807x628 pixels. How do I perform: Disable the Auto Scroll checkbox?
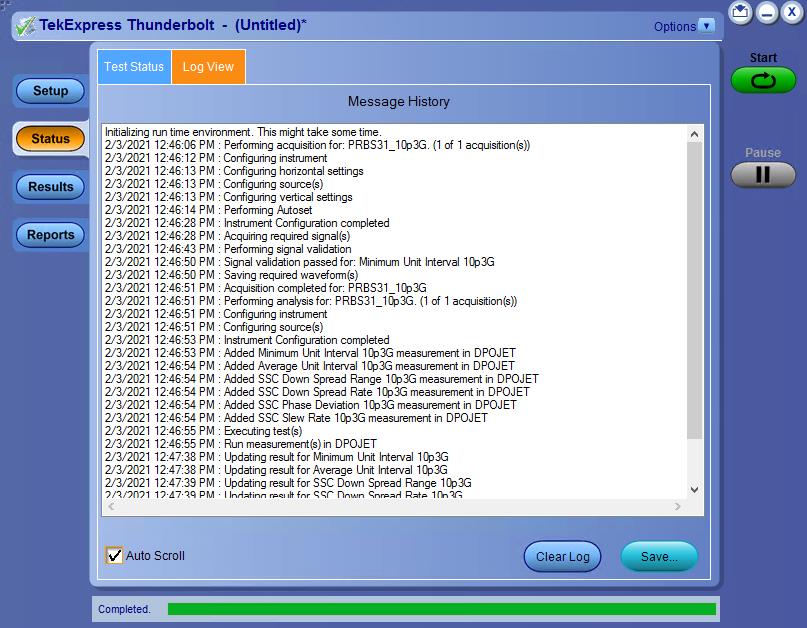tap(115, 556)
